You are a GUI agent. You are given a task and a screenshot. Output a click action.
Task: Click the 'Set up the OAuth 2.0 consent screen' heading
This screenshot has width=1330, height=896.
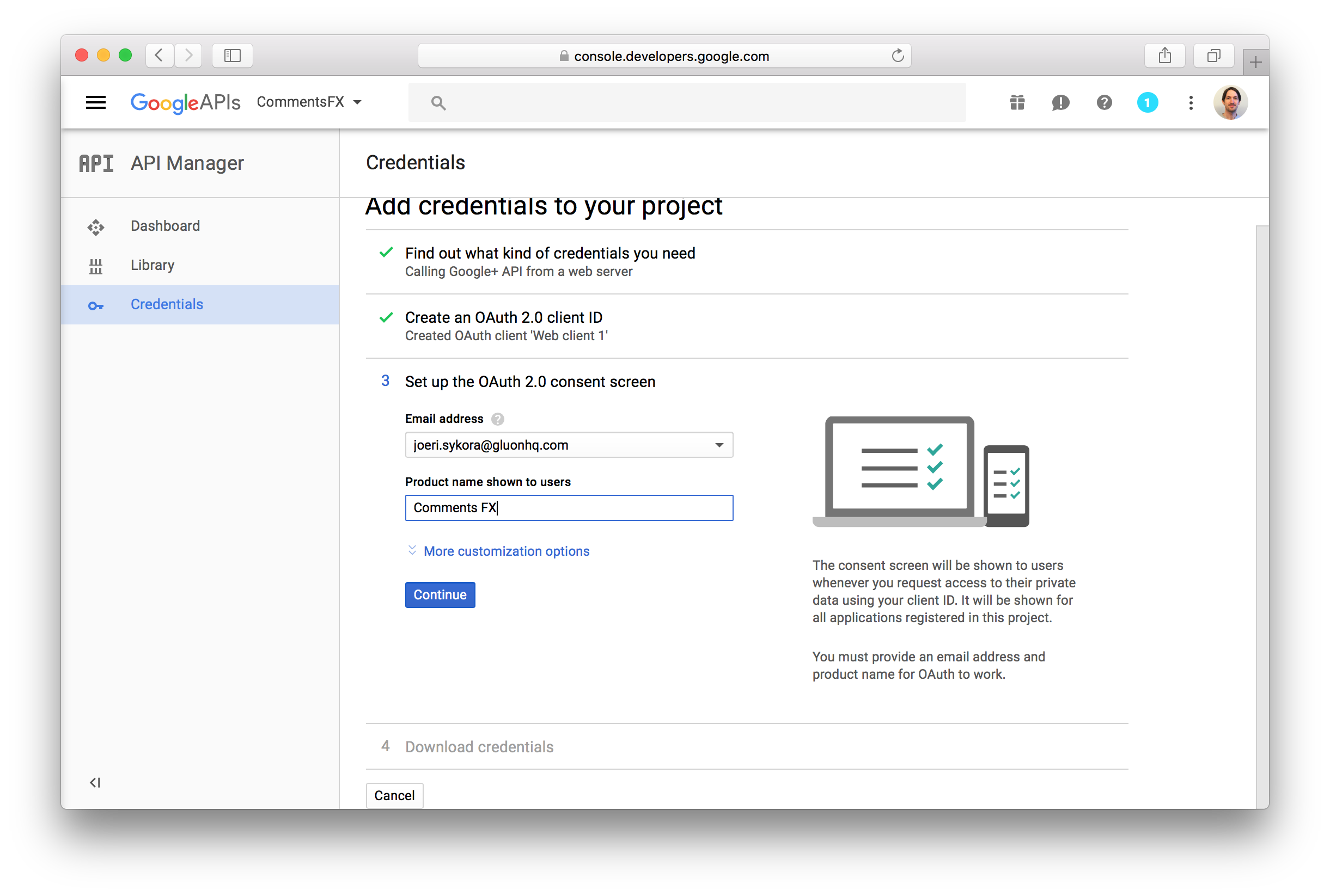[x=530, y=382]
